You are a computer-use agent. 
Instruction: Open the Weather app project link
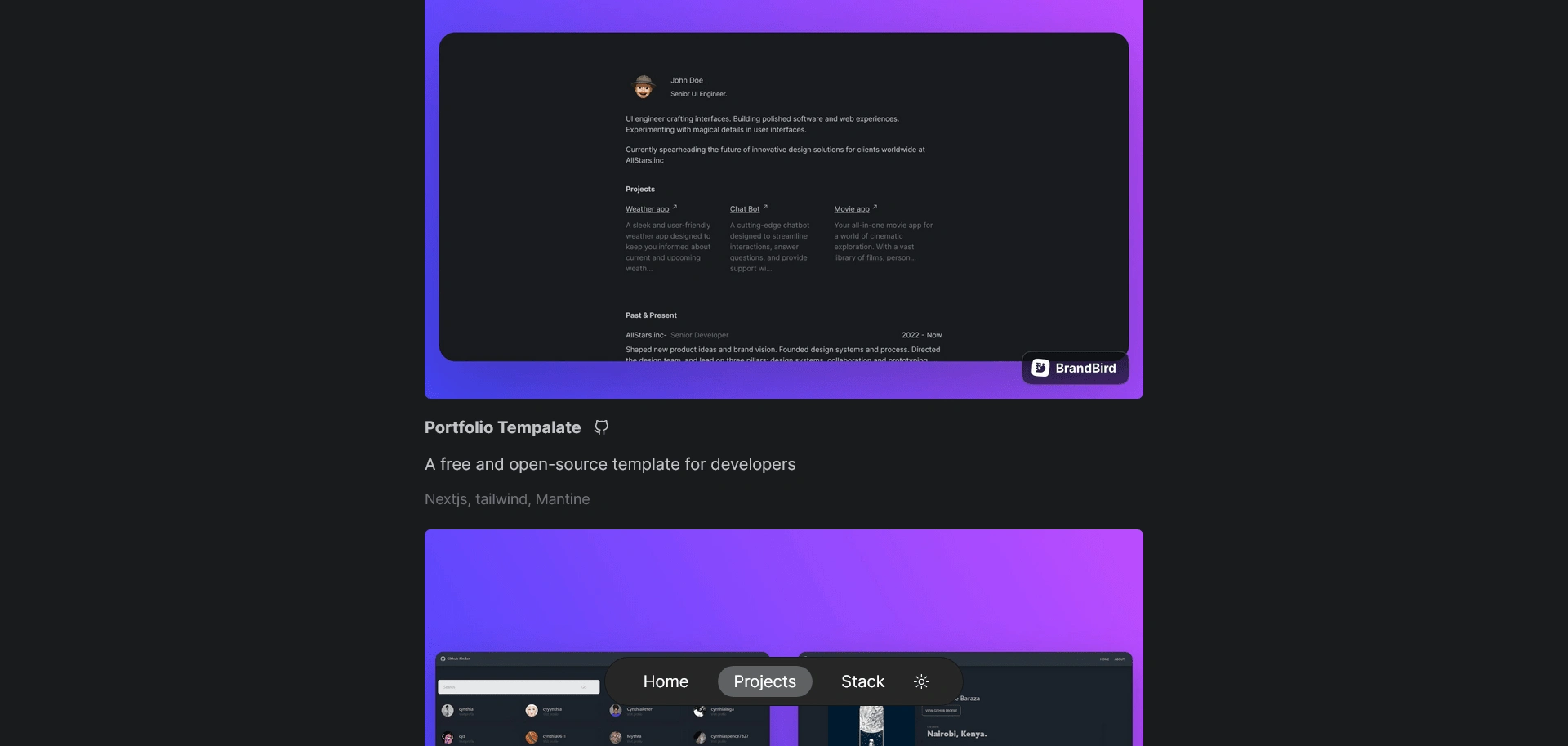[647, 209]
